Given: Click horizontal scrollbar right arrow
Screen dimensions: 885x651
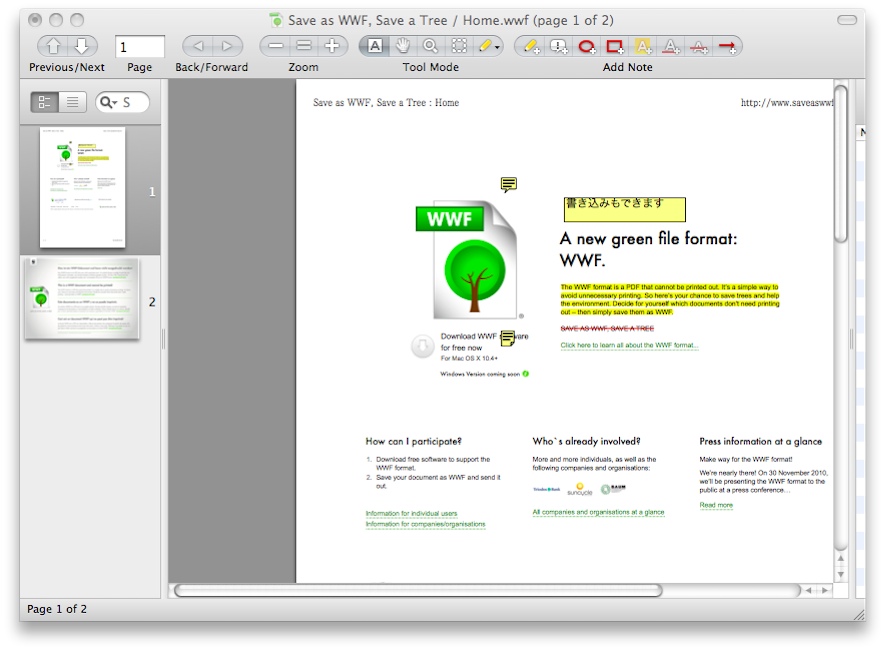Looking at the screenshot, I should [825, 591].
